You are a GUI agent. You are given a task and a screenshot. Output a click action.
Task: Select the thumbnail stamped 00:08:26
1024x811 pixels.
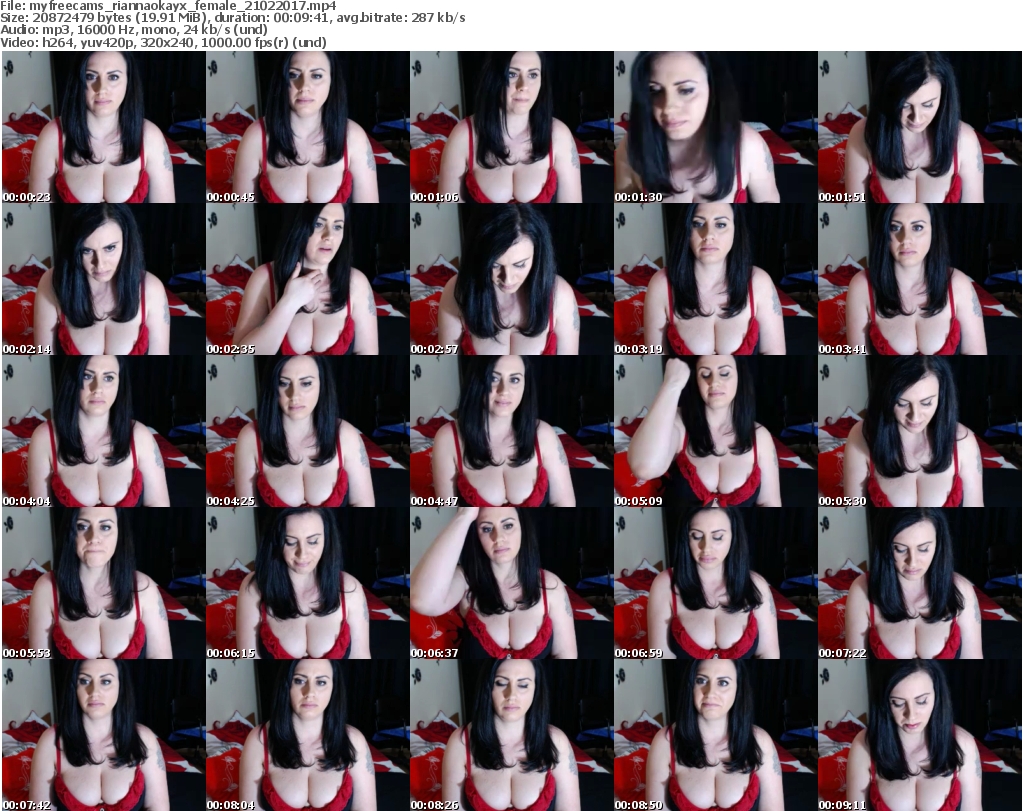pyautogui.click(x=511, y=735)
